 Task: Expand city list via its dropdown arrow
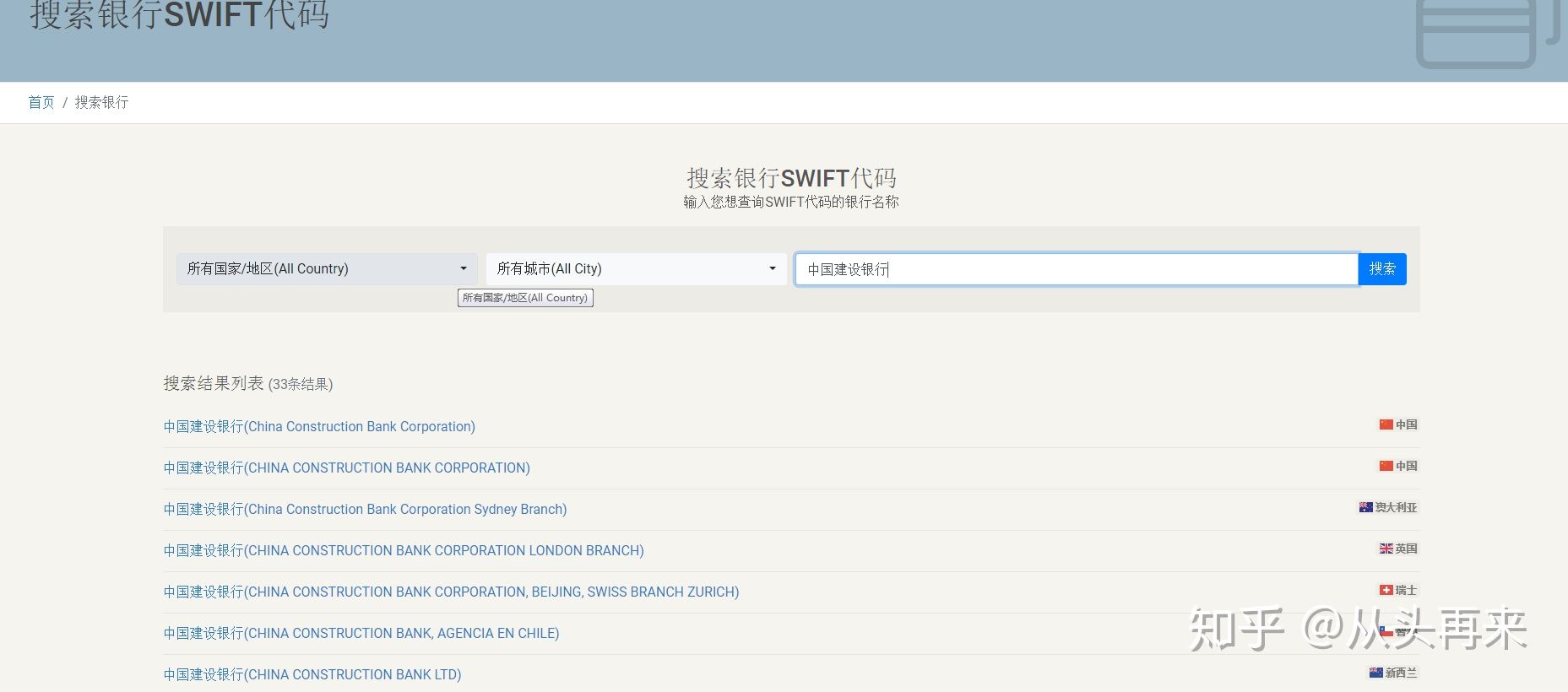pyautogui.click(x=772, y=268)
